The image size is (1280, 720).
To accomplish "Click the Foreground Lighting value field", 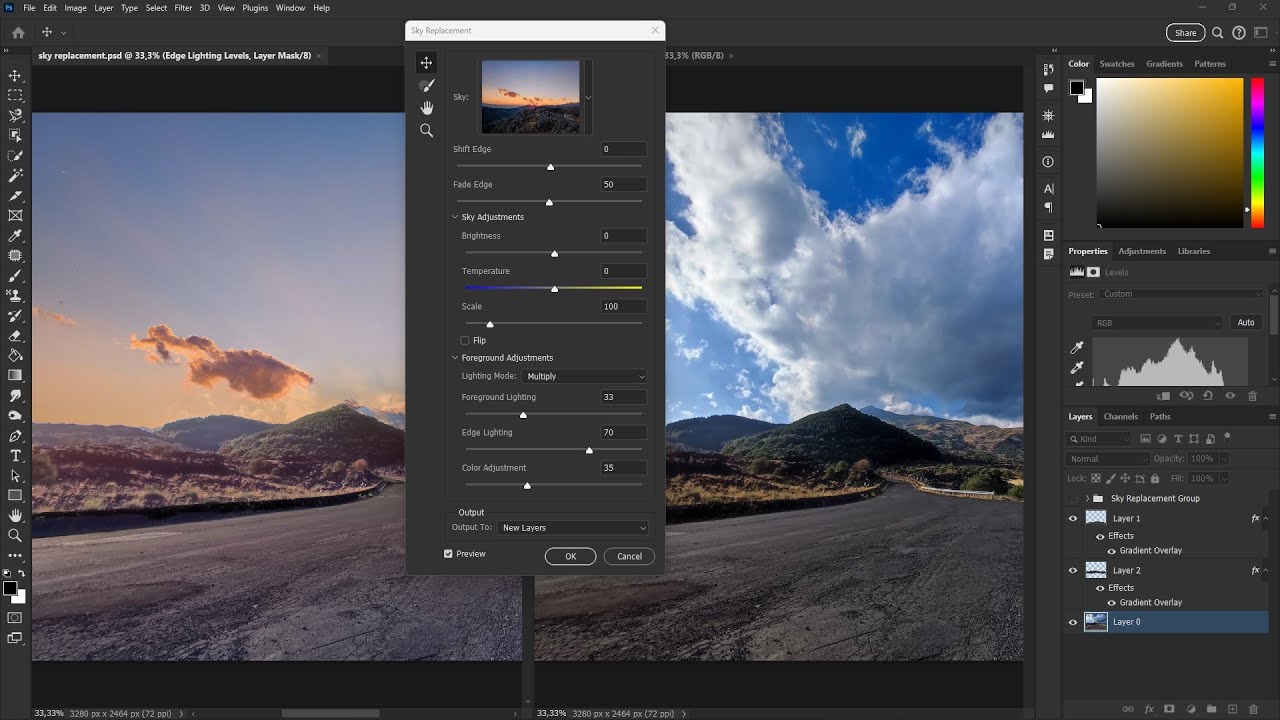I will [623, 397].
